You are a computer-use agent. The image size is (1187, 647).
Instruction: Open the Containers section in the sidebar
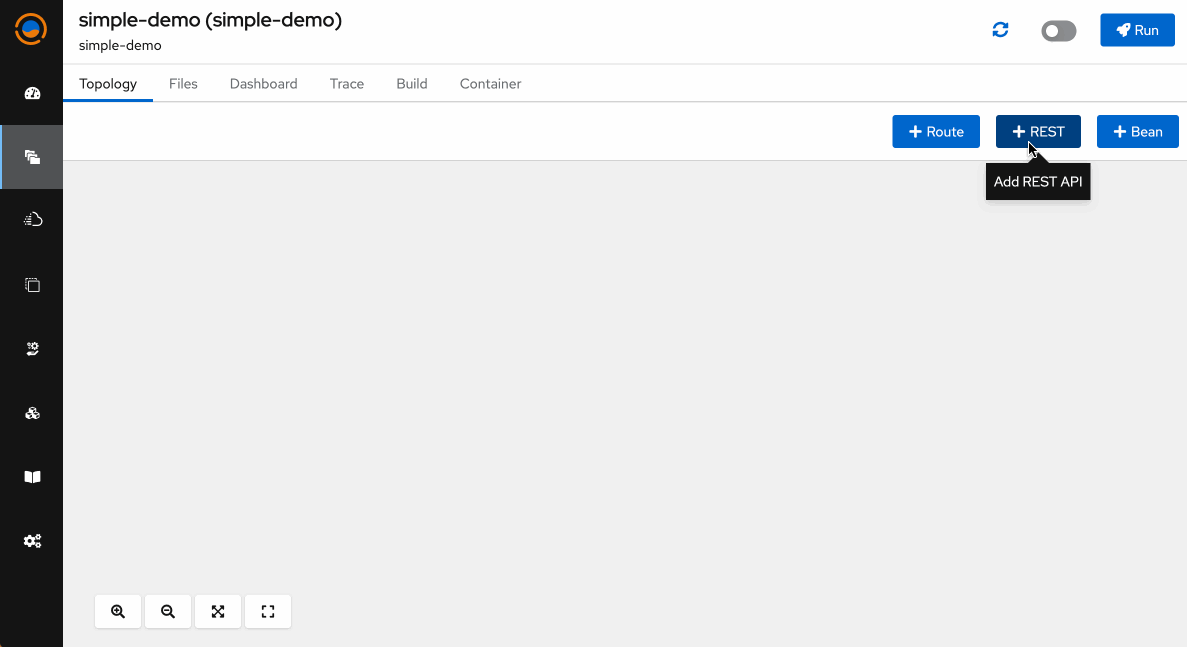click(x=32, y=284)
